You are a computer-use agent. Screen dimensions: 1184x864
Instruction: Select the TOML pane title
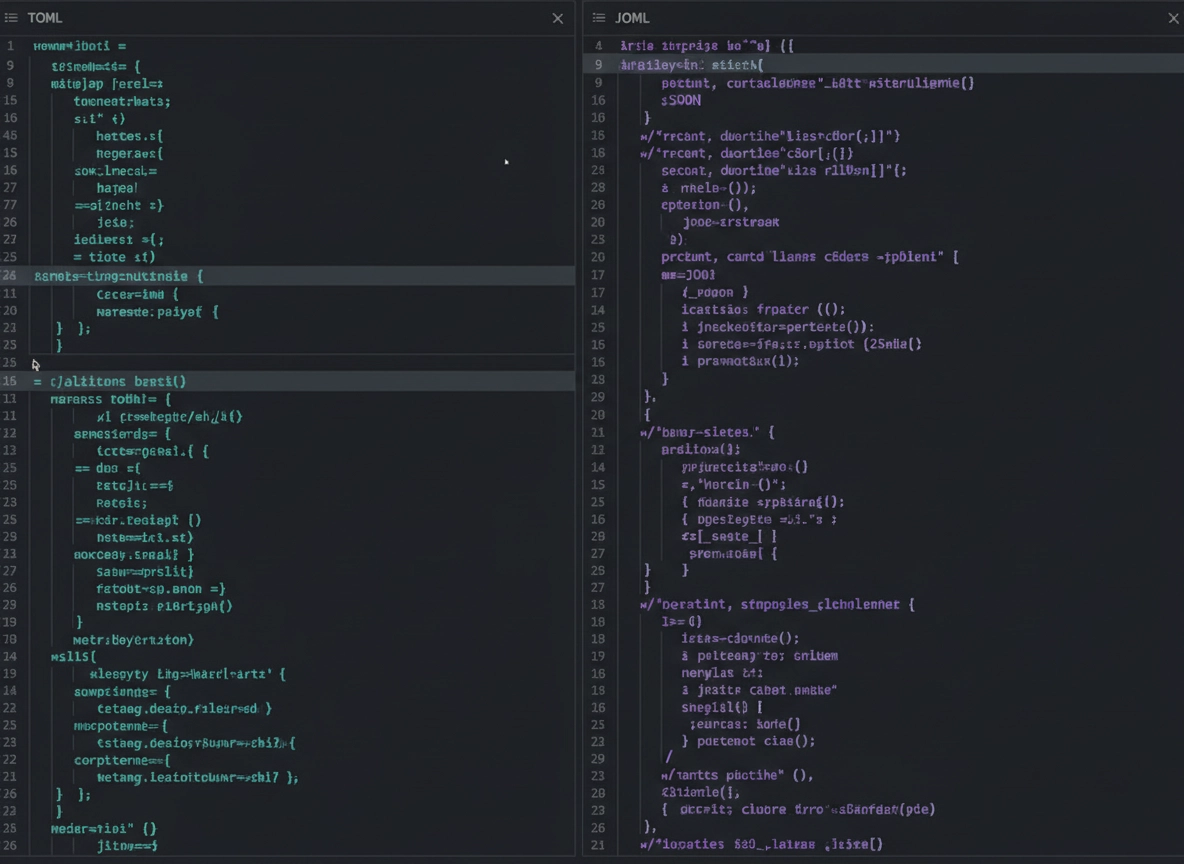pyautogui.click(x=45, y=17)
